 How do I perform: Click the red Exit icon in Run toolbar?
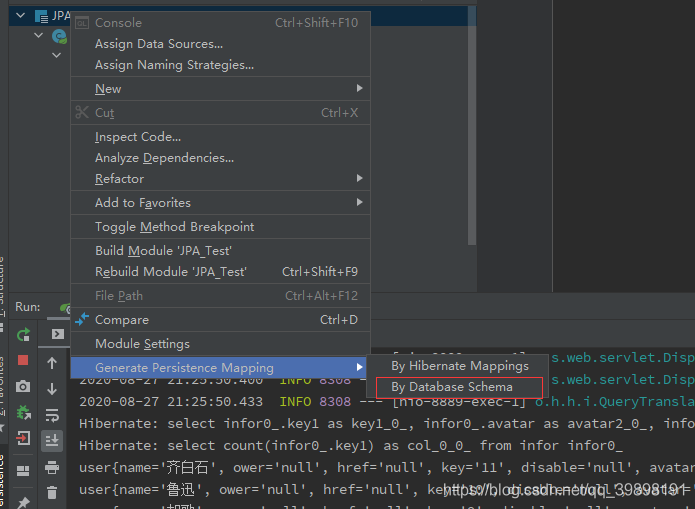click(23, 439)
